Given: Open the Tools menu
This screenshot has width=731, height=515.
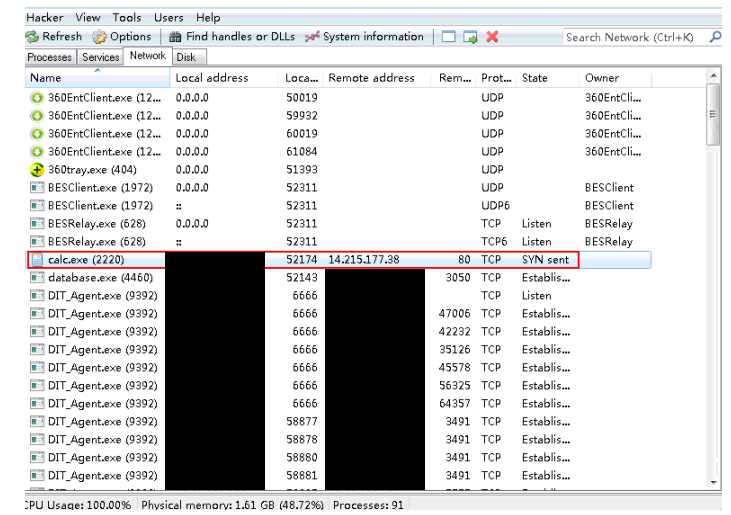Looking at the screenshot, I should click(127, 18).
